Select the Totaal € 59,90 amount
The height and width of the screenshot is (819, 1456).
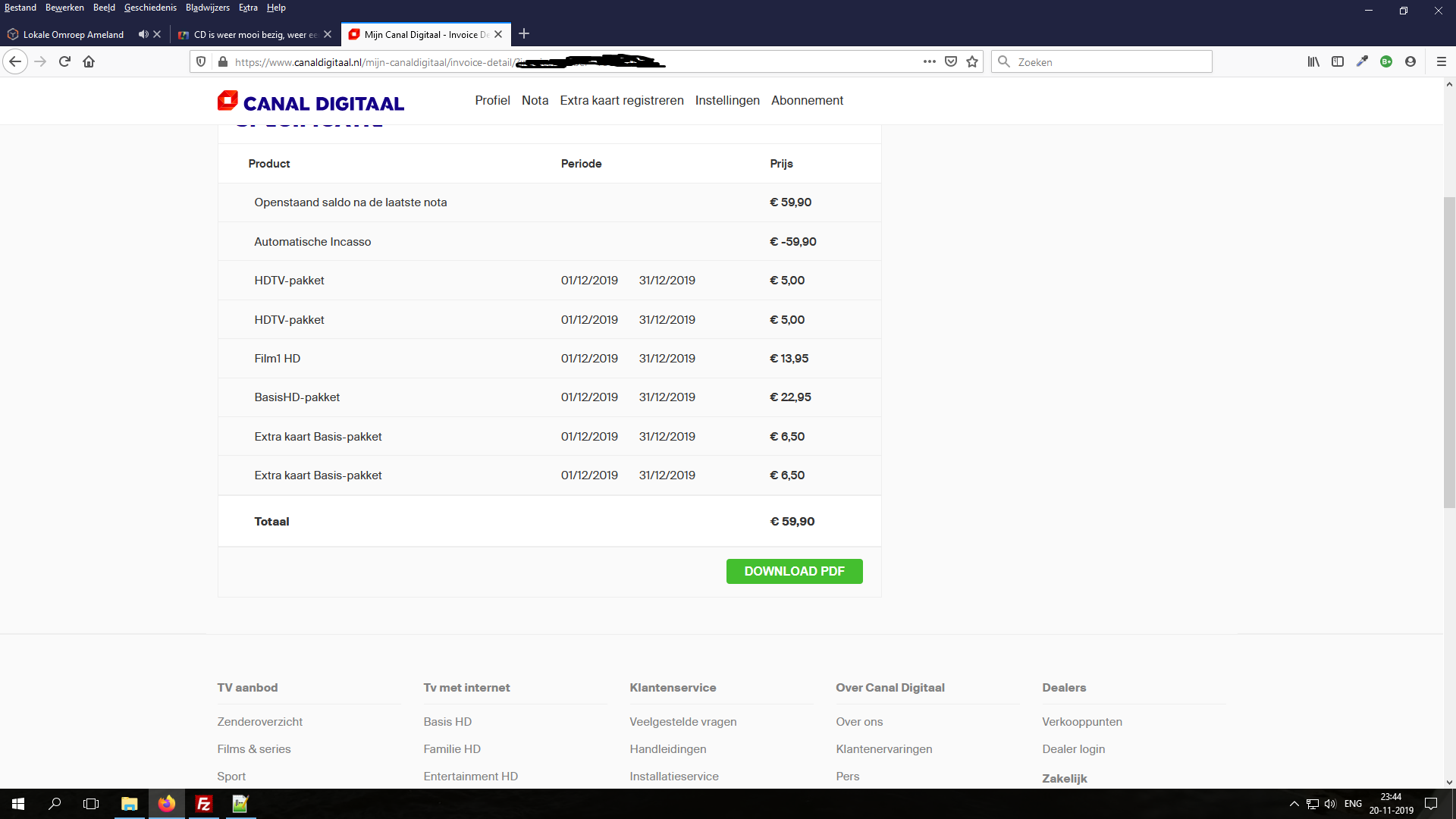pyautogui.click(x=792, y=521)
